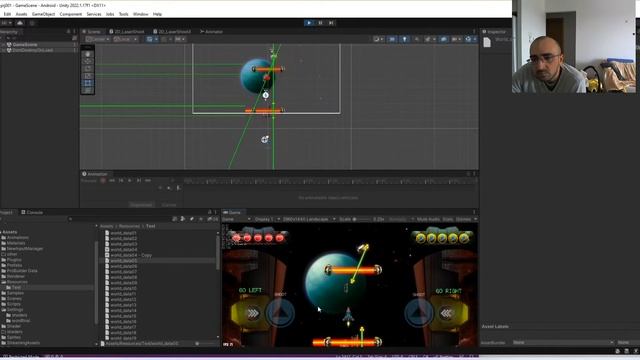640x360 pixels.
Task: Toggle animation Preview mode
Action: [x=89, y=180]
